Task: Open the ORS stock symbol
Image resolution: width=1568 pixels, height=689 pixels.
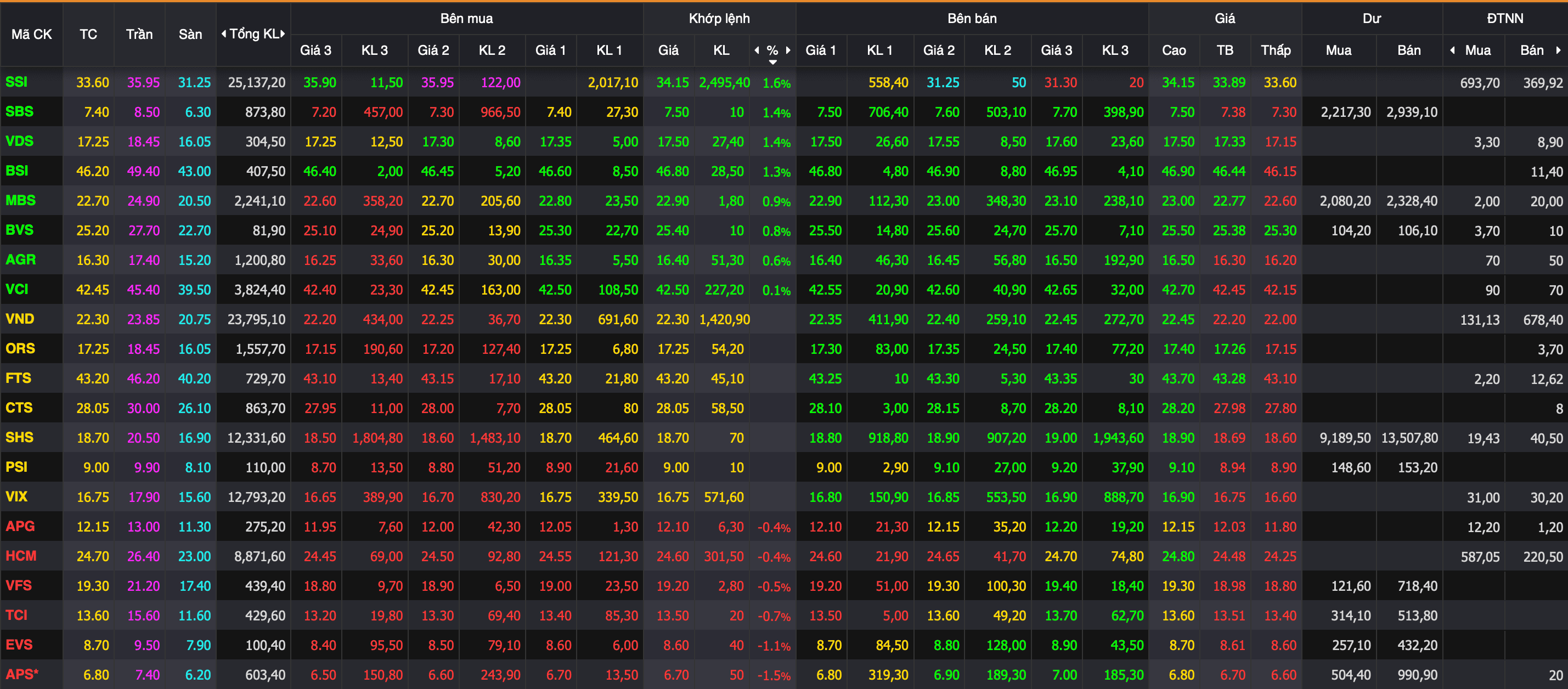Action: (21, 348)
